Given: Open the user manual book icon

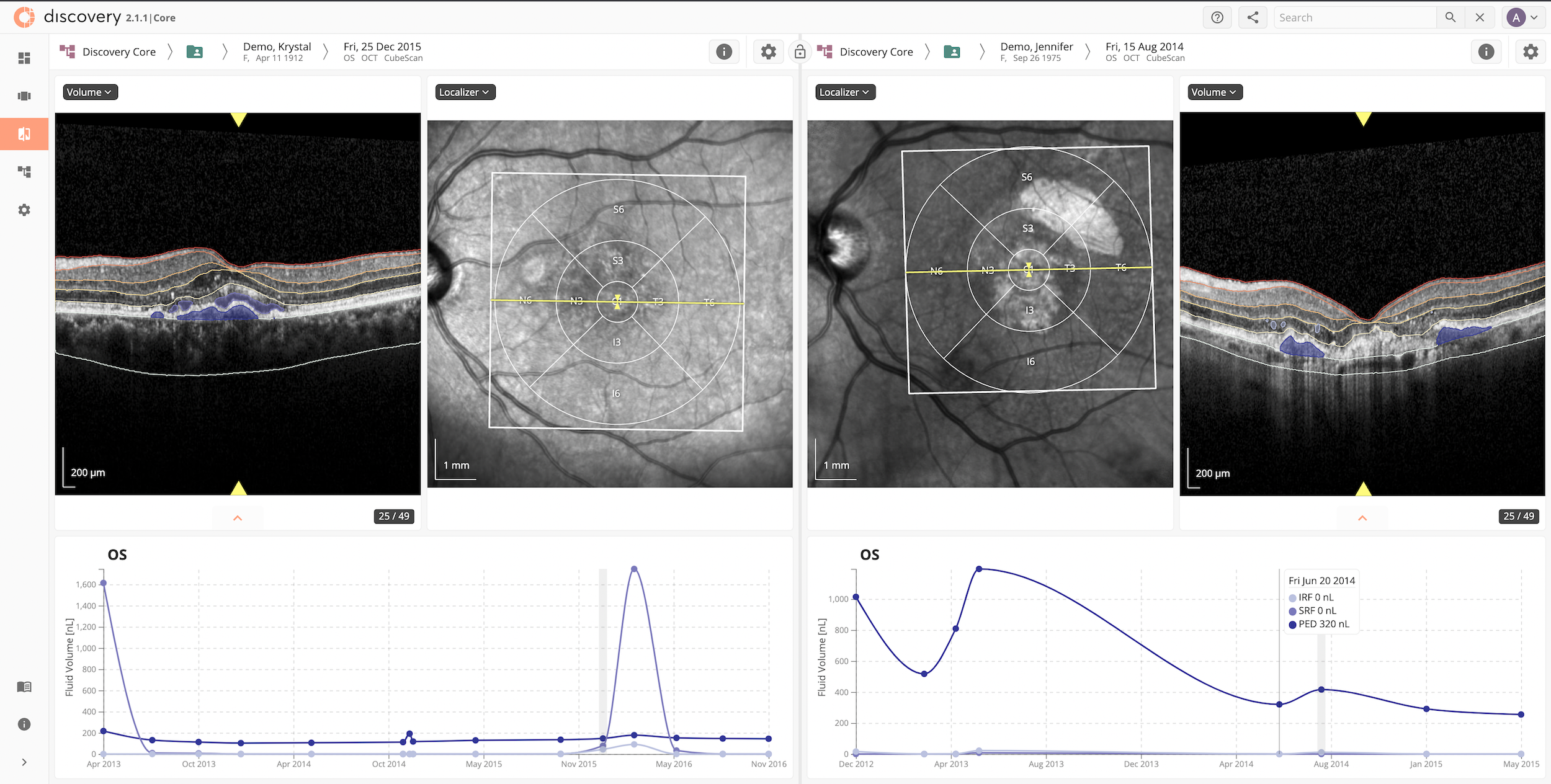Looking at the screenshot, I should coord(24,687).
